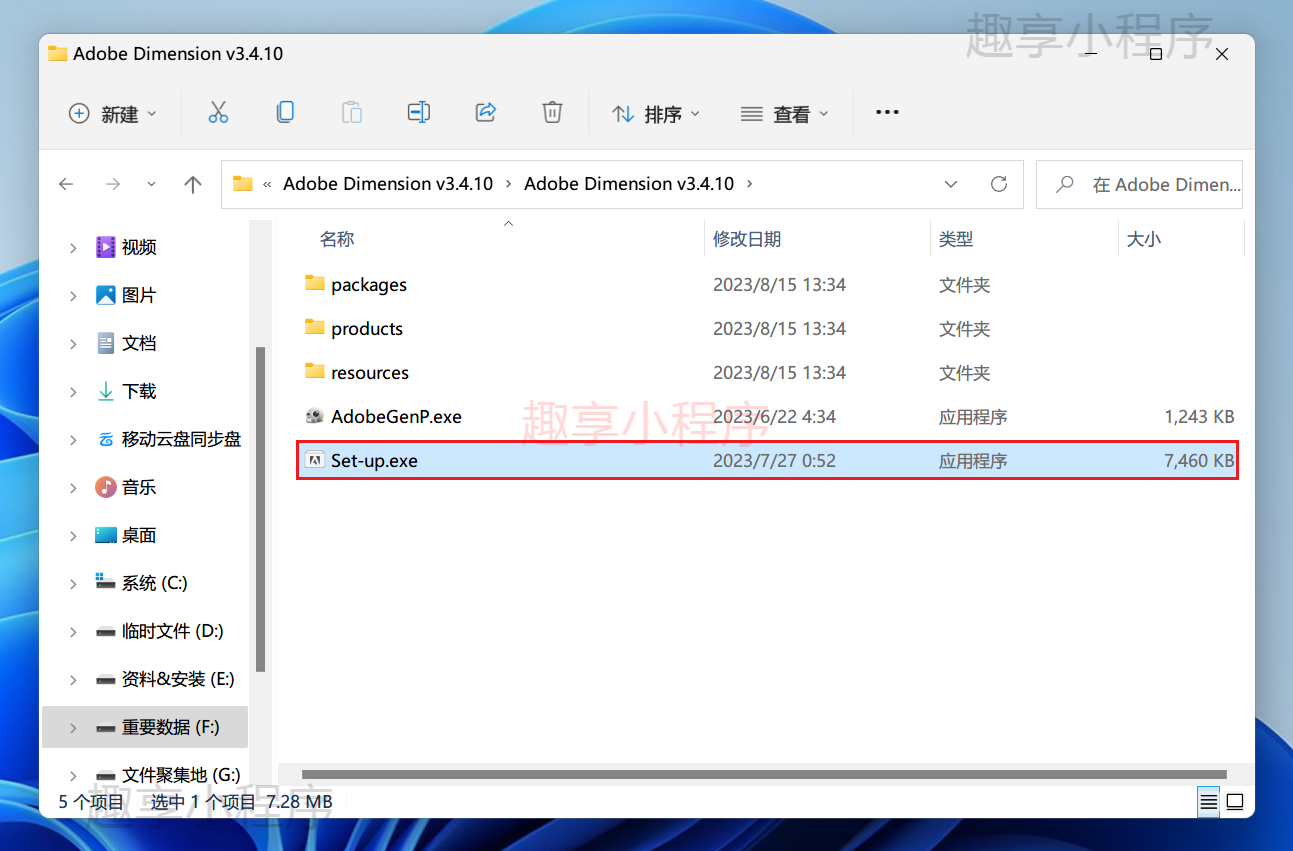This screenshot has height=851, width=1293.
Task: Select 文档 in navigation pane
Action: pyautogui.click(x=139, y=343)
